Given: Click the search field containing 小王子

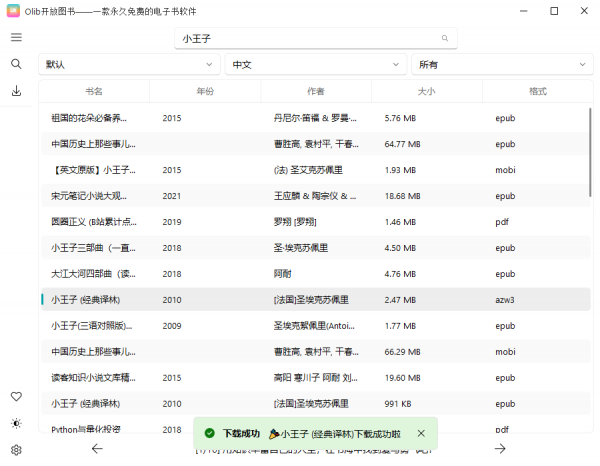Looking at the screenshot, I should (x=316, y=38).
